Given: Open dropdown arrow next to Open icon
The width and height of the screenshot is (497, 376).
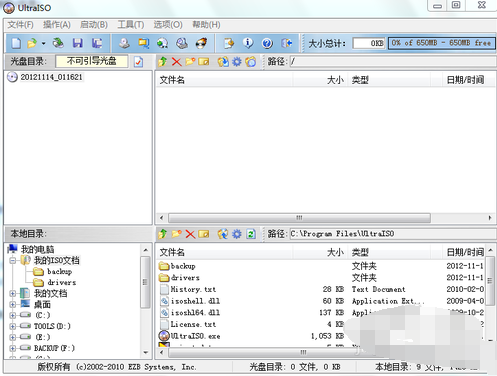Looking at the screenshot, I should click(x=43, y=43).
